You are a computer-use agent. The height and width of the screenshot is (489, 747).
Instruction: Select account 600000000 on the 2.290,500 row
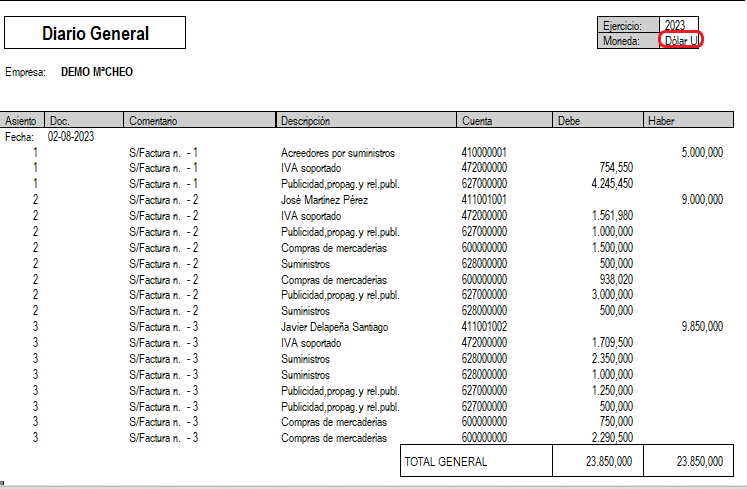[x=484, y=438]
